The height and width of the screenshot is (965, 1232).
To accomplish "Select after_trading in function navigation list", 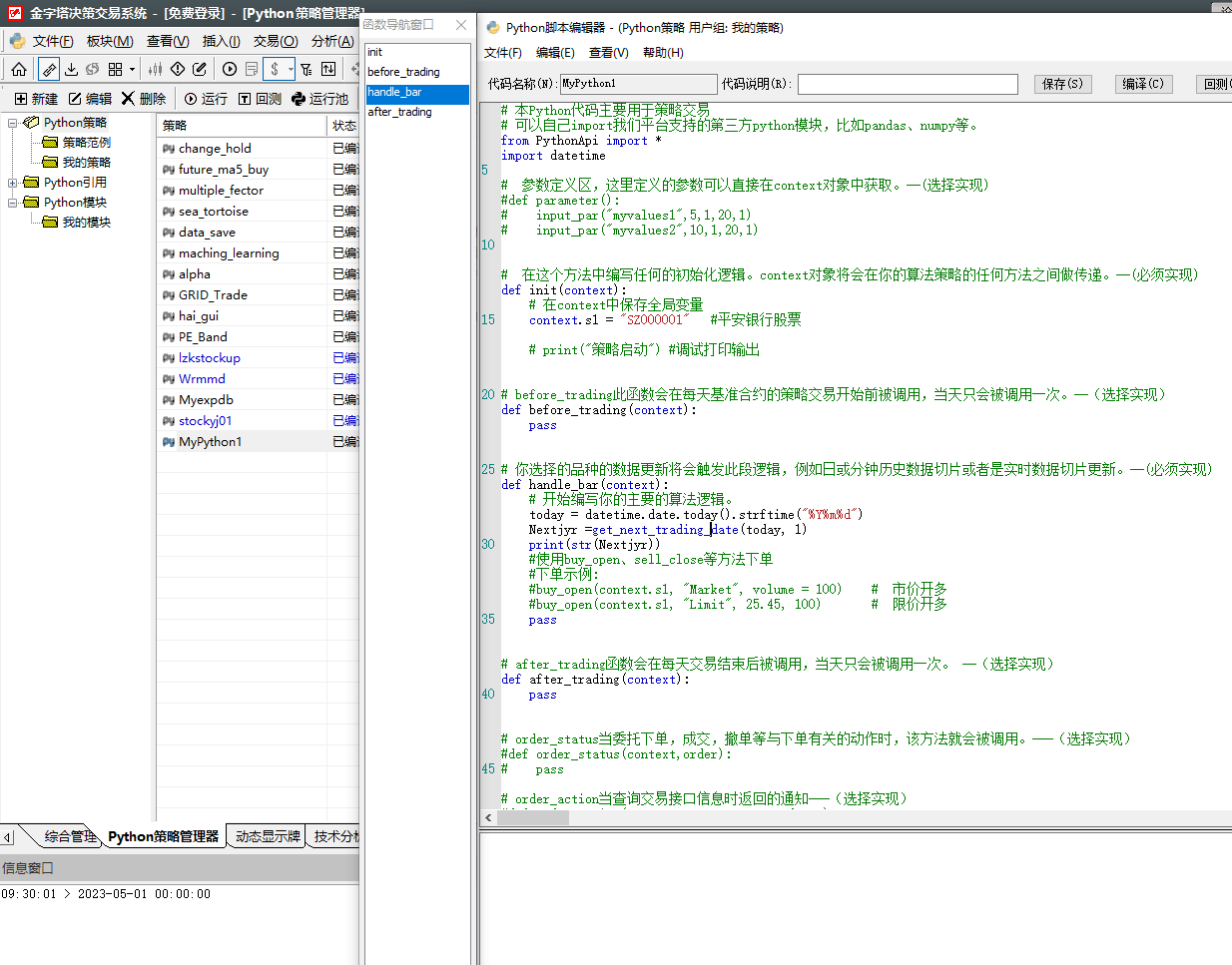I will coord(400,112).
